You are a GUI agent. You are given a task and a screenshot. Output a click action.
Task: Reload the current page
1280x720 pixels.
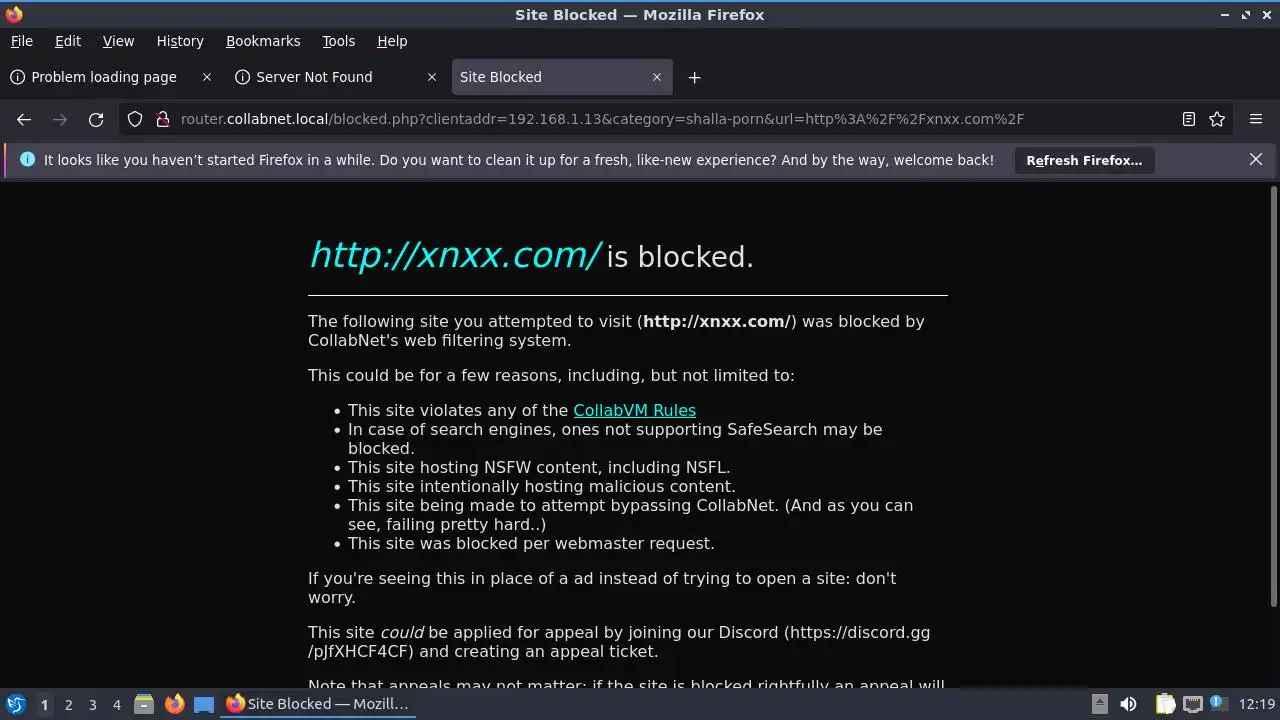pyautogui.click(x=96, y=119)
